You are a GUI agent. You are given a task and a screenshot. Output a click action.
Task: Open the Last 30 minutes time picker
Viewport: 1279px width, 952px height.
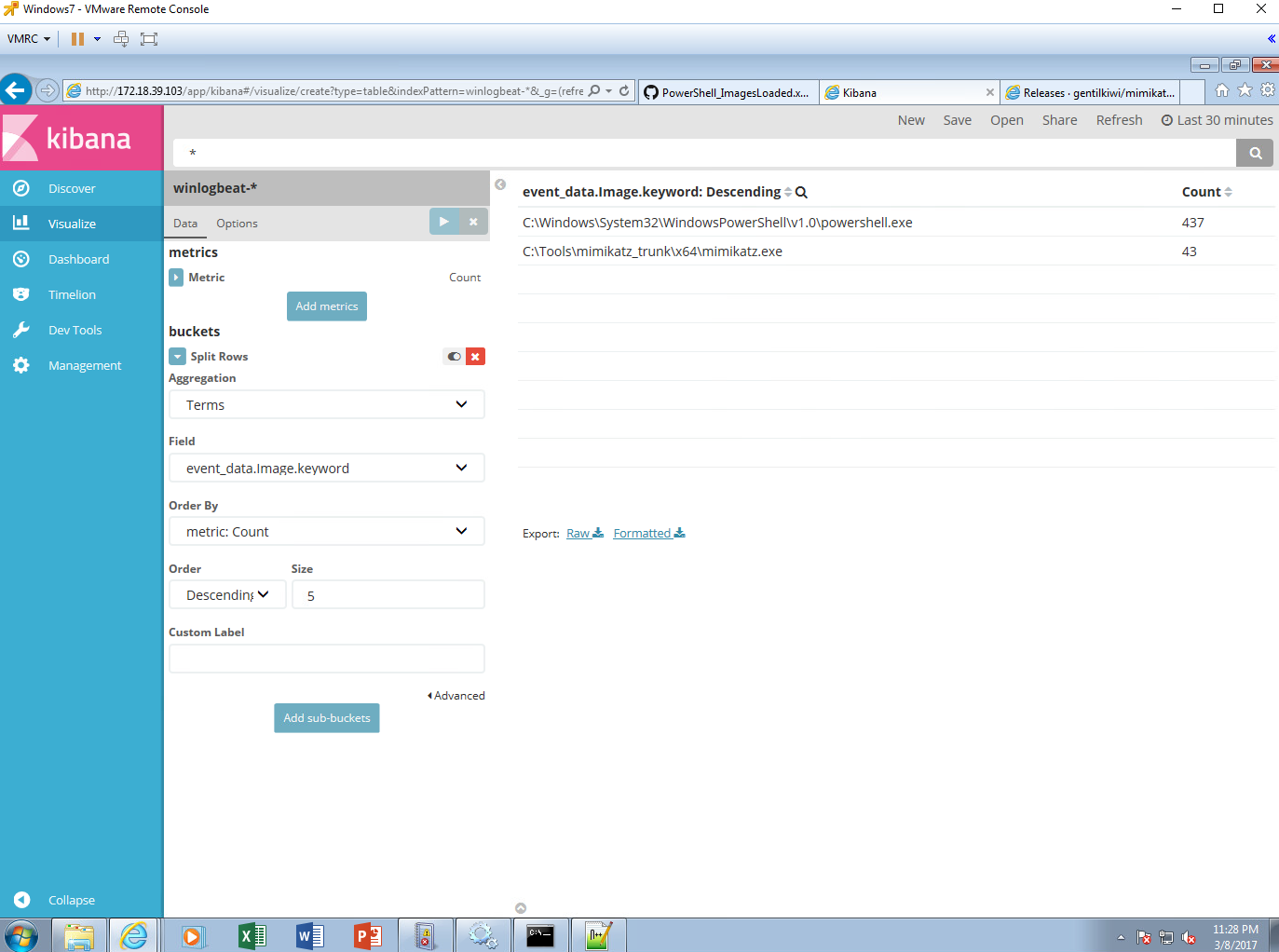pyautogui.click(x=1217, y=120)
